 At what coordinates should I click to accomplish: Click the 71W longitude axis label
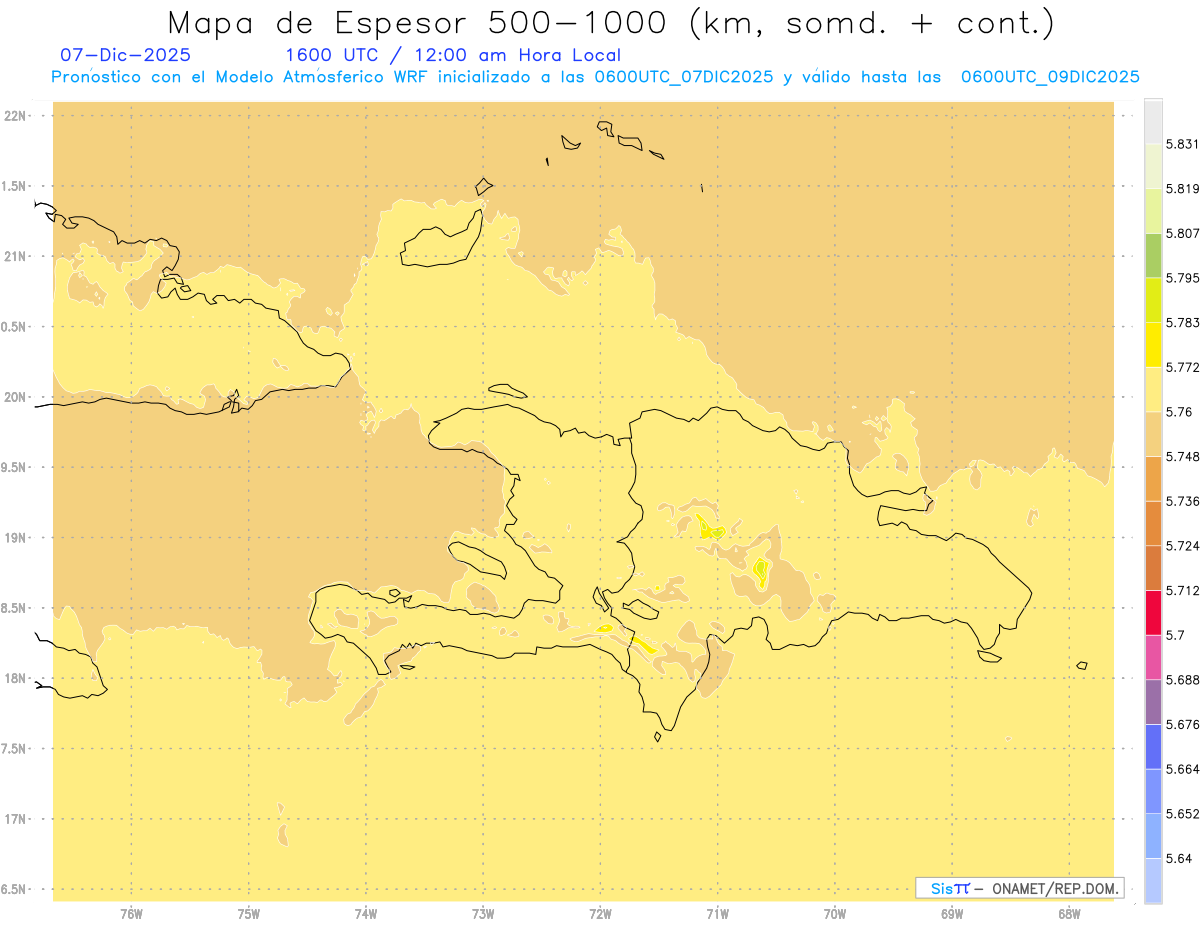pos(717,914)
